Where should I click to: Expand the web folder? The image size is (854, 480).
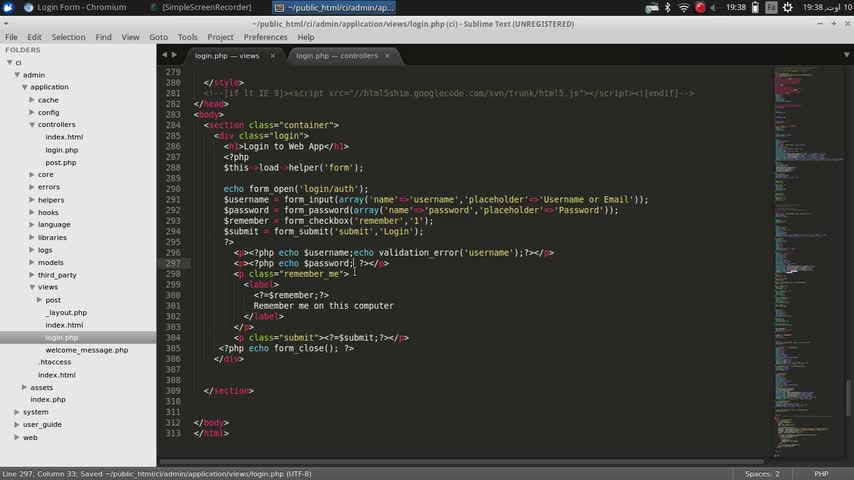[17, 437]
